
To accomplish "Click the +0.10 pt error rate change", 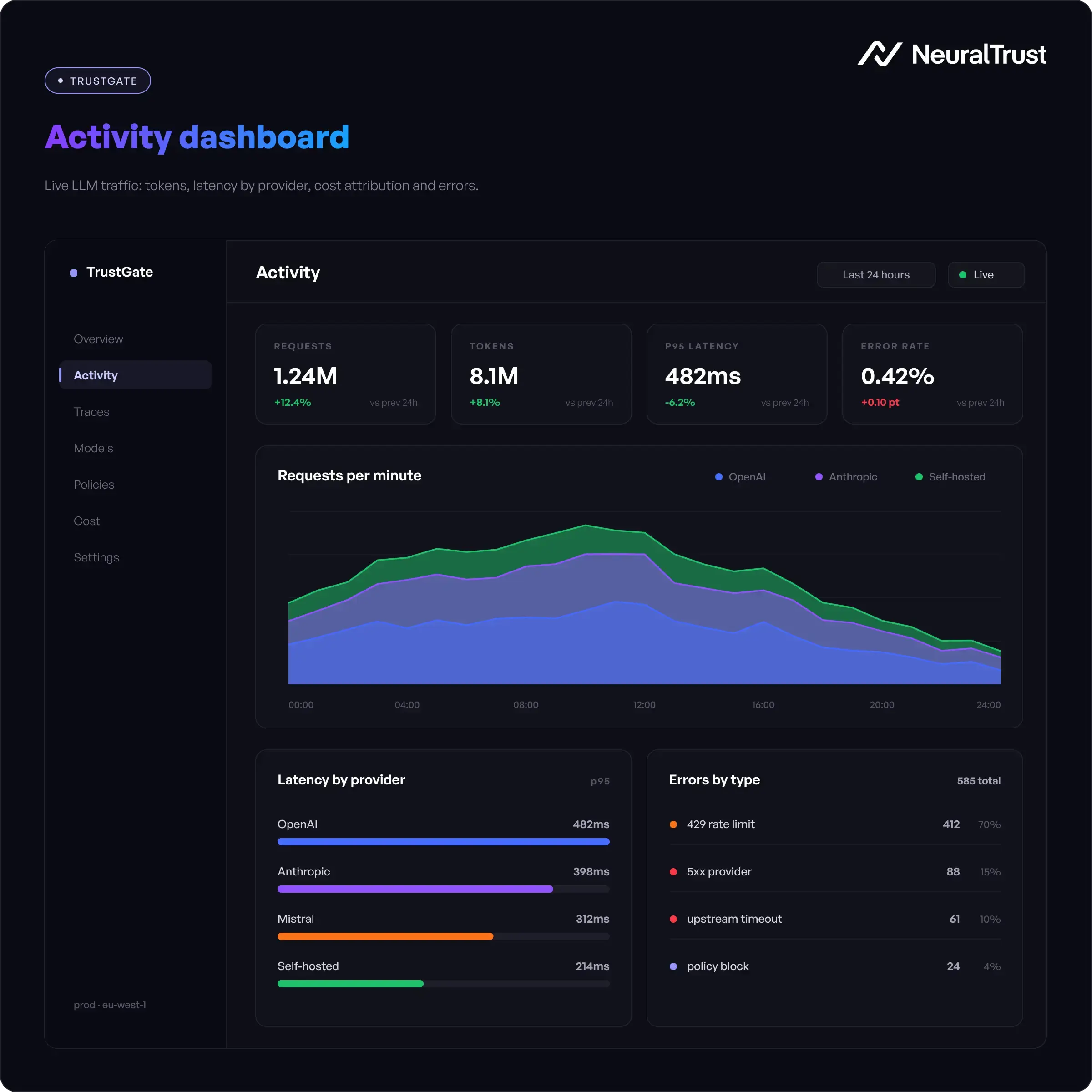I will coord(880,402).
